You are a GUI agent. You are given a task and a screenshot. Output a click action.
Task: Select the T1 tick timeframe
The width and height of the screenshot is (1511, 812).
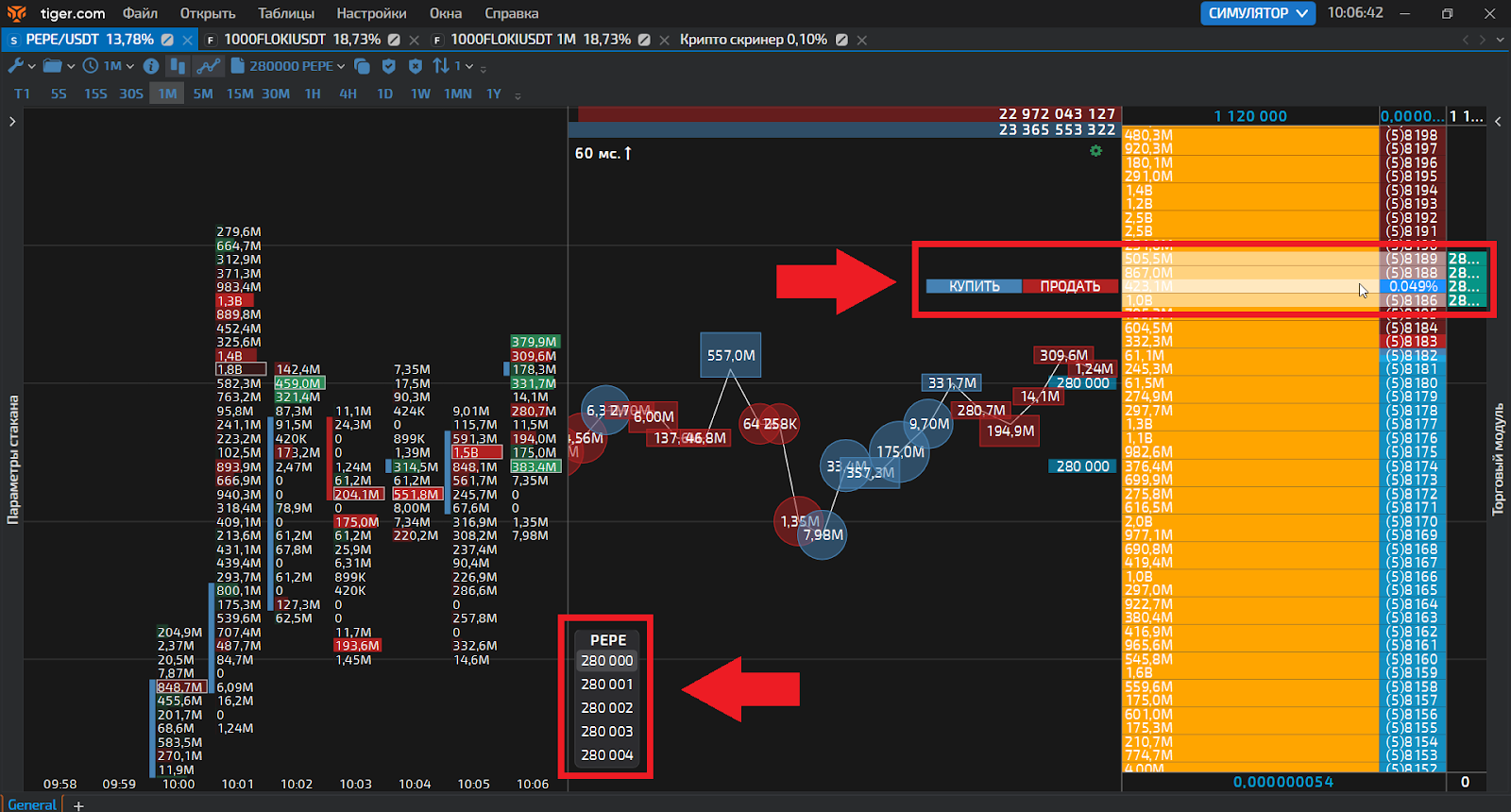click(x=23, y=93)
